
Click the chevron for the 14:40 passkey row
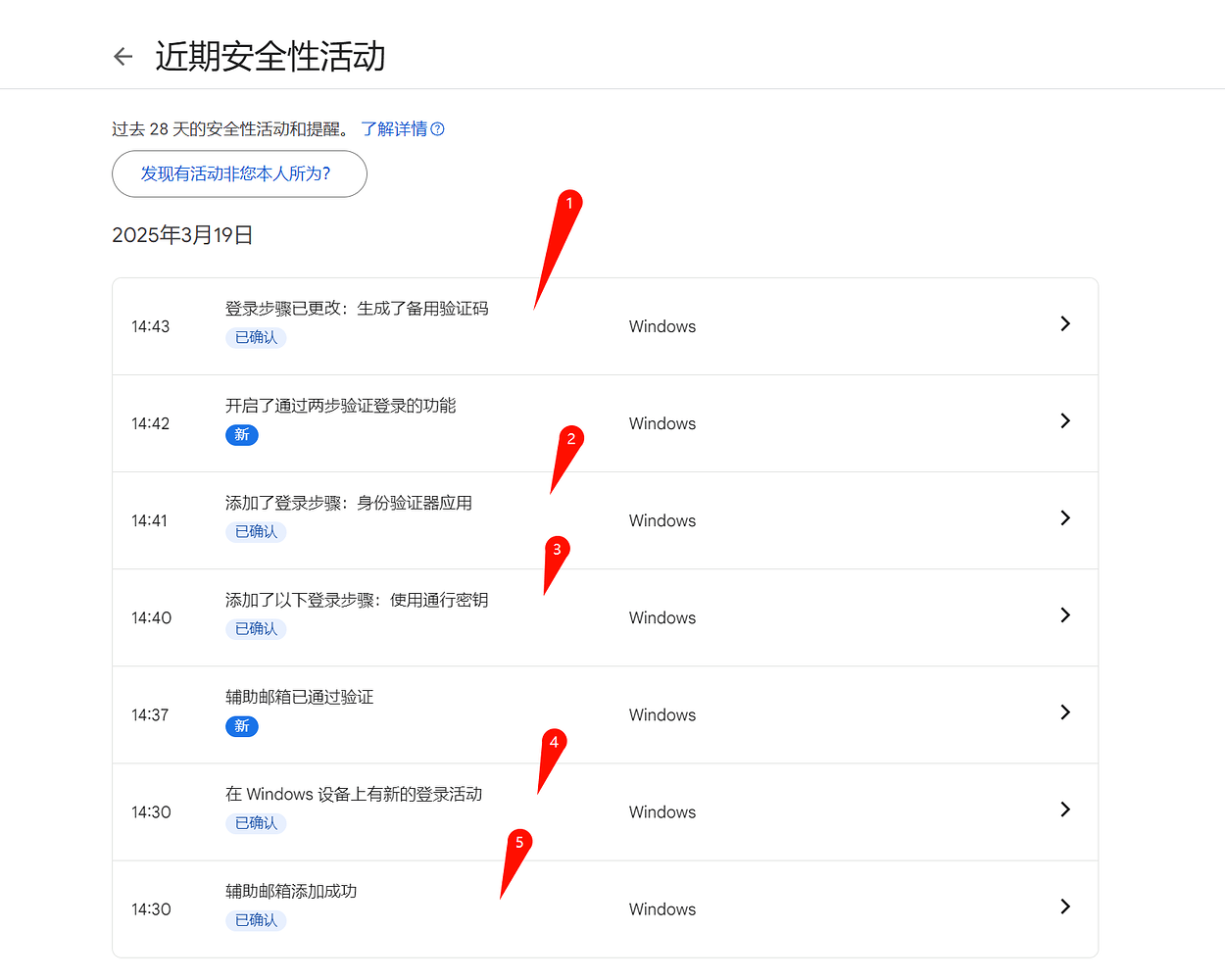point(1065,615)
